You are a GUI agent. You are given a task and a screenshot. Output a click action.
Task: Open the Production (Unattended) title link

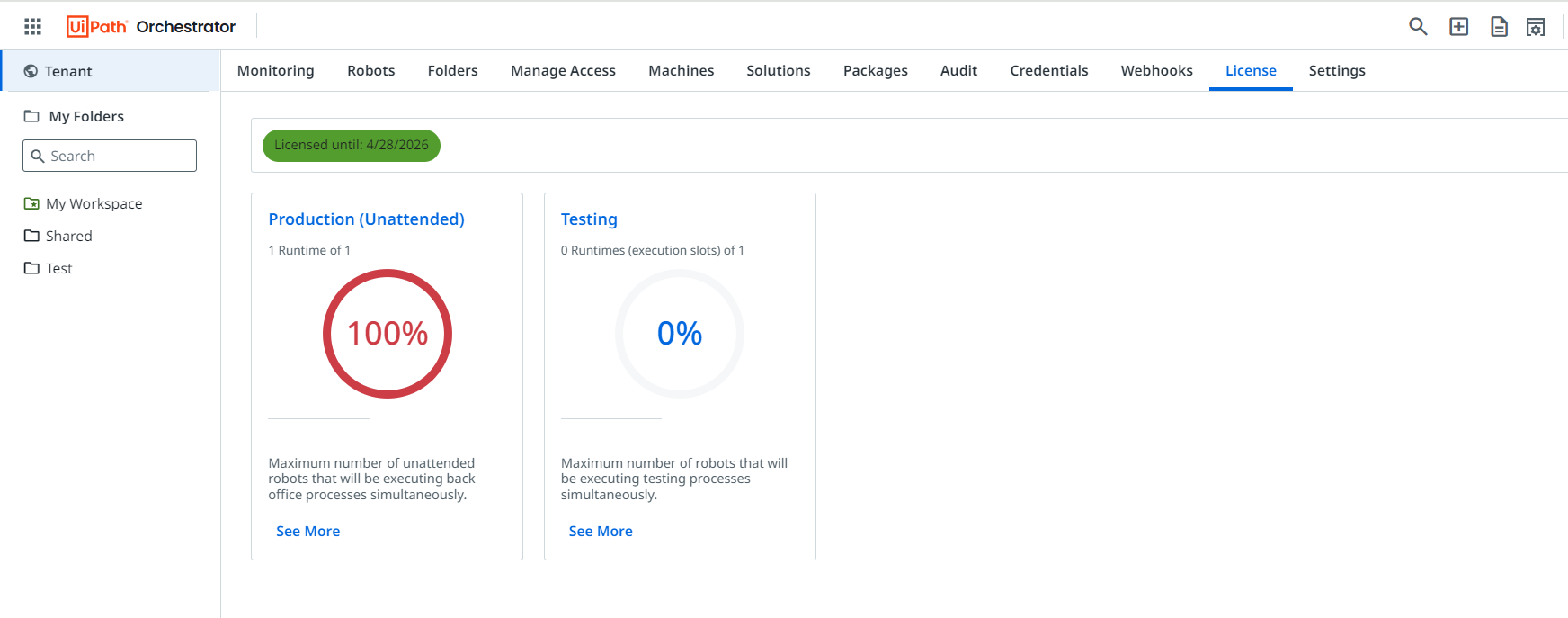coord(366,219)
